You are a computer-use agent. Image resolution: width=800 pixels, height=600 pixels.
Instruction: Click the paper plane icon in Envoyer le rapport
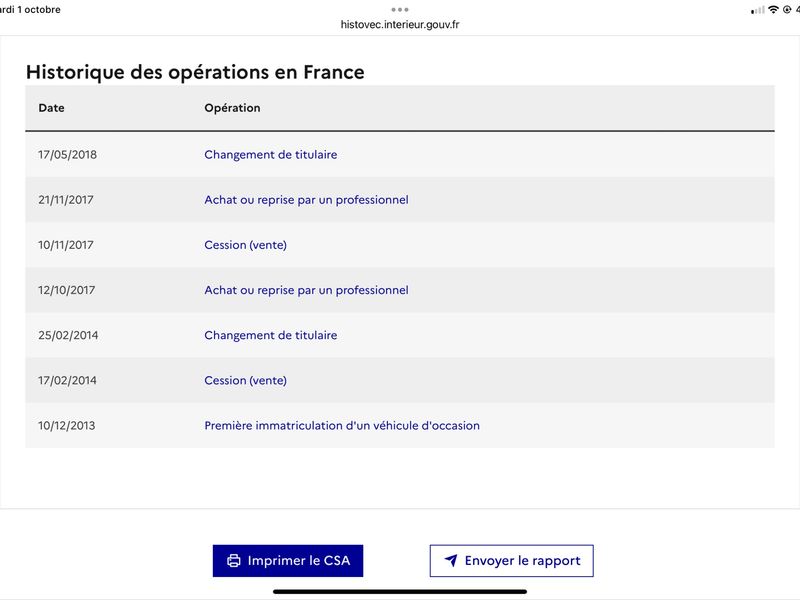(x=451, y=560)
